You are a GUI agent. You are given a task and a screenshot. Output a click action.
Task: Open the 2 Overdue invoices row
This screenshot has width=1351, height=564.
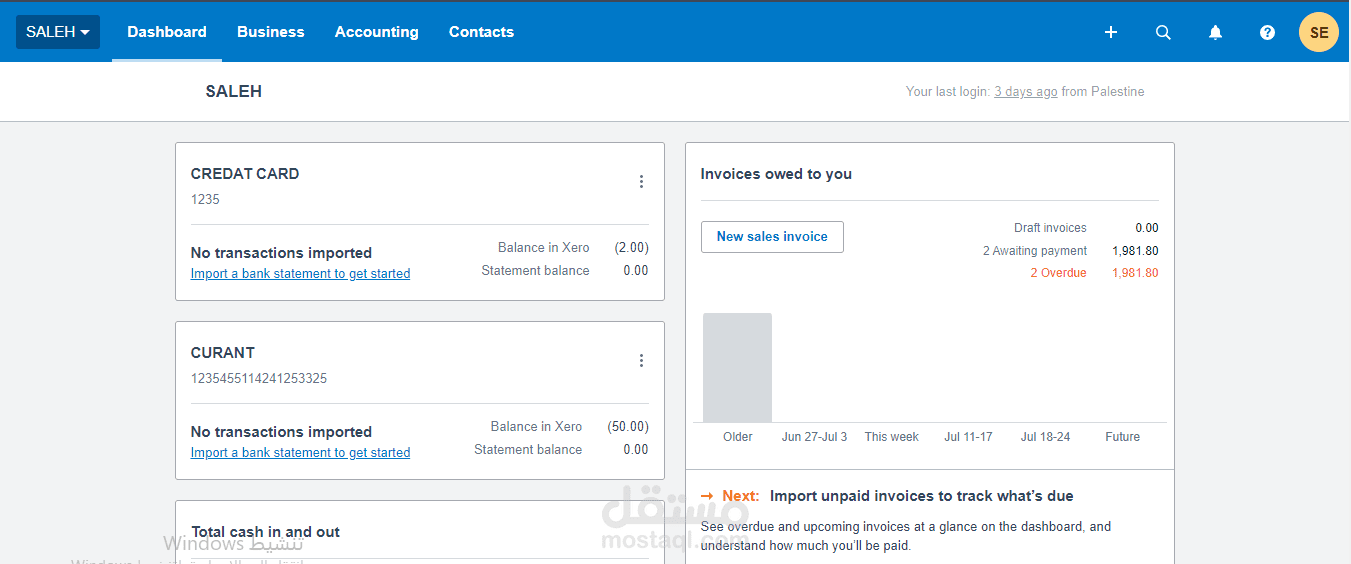(x=1095, y=273)
